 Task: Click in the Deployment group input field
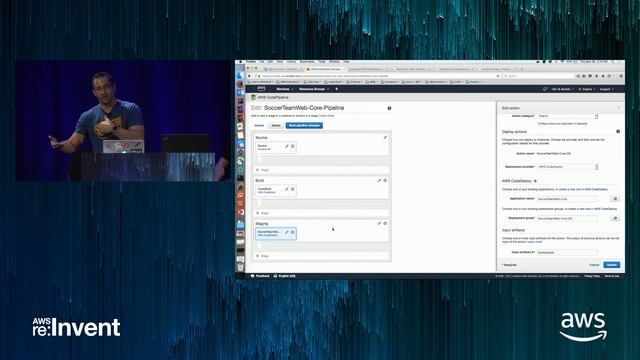567,218
